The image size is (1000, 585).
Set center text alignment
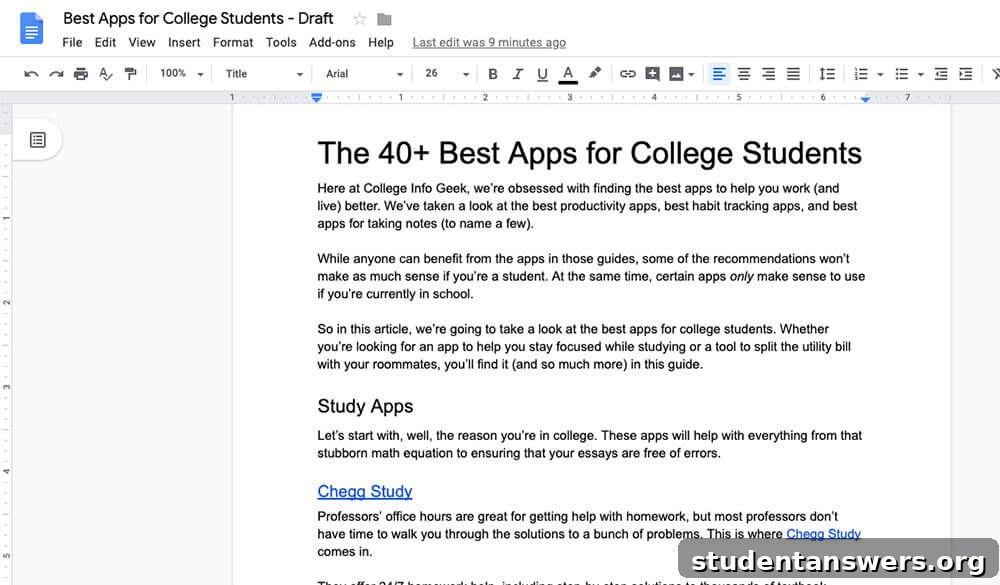click(x=744, y=74)
